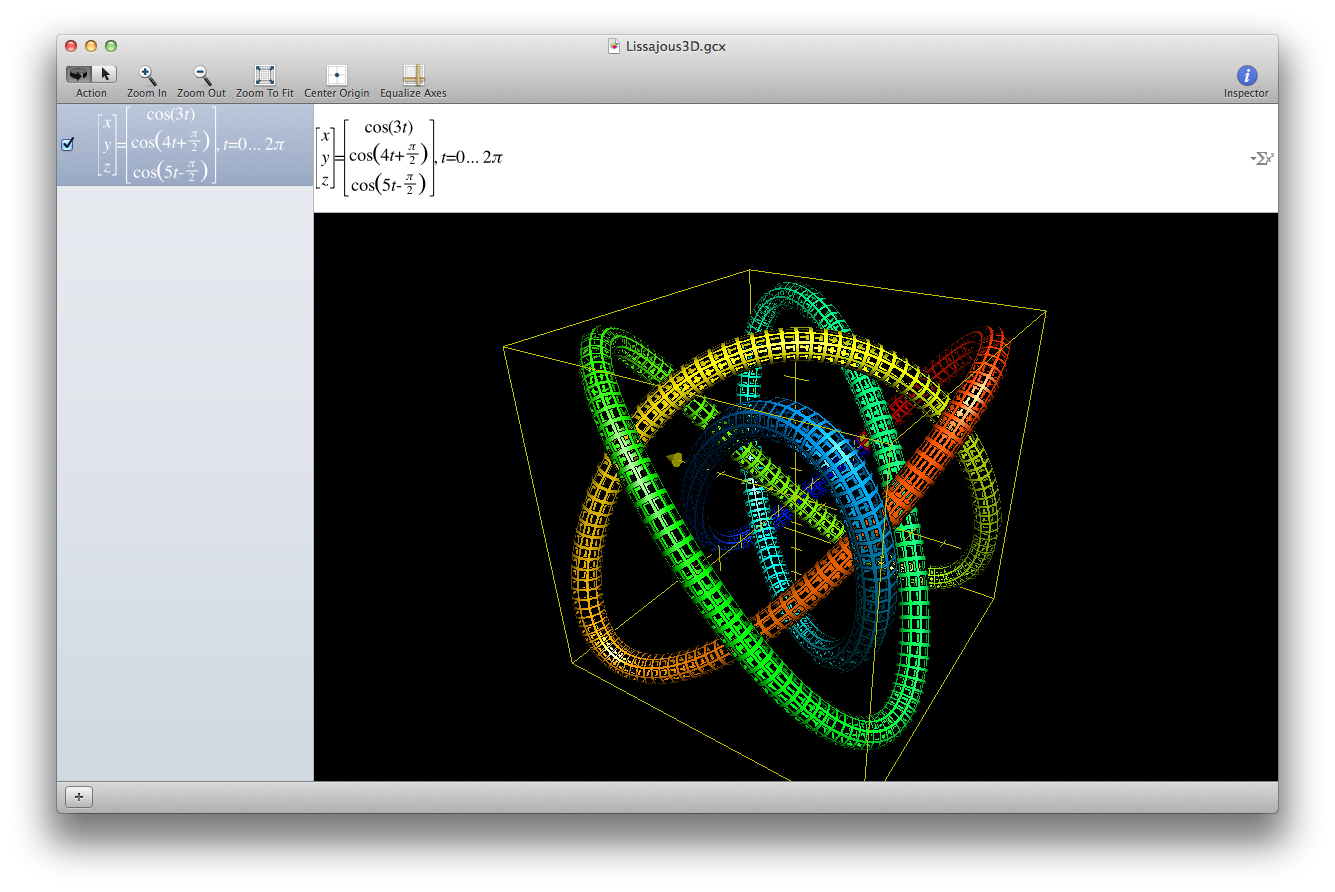This screenshot has height=892, width=1335.
Task: Add a new equation with plus button
Action: [79, 797]
